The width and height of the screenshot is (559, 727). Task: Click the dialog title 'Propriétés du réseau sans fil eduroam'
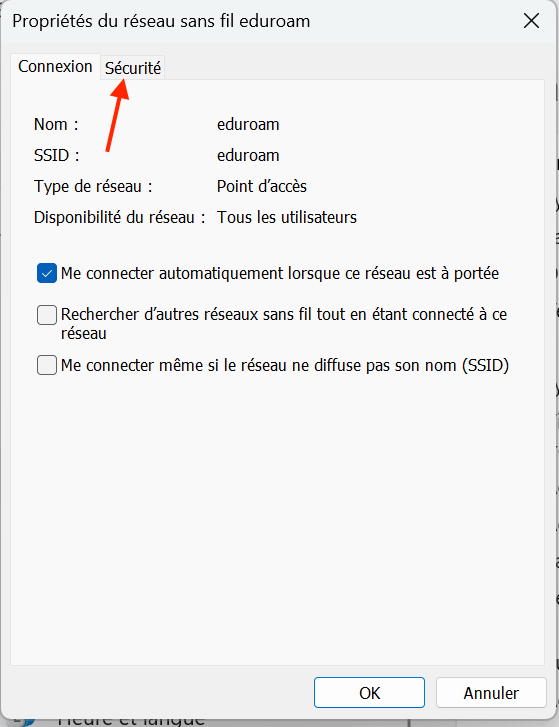point(161,21)
